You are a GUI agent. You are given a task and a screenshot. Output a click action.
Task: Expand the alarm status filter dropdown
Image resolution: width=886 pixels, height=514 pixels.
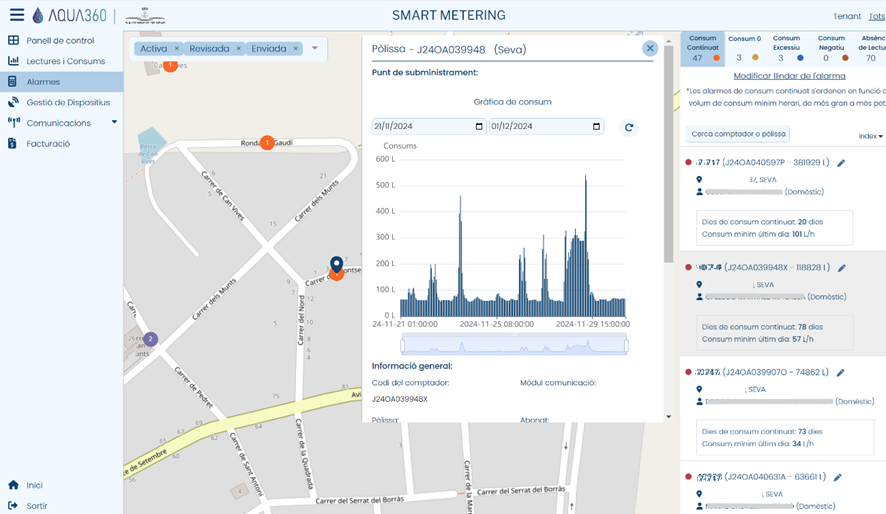click(315, 49)
